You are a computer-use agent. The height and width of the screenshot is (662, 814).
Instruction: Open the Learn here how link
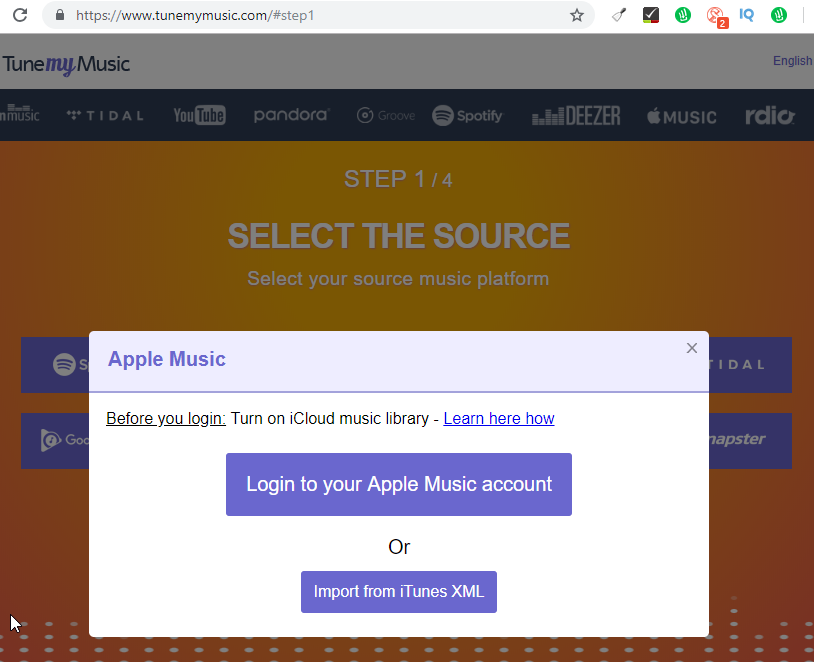pyautogui.click(x=499, y=418)
